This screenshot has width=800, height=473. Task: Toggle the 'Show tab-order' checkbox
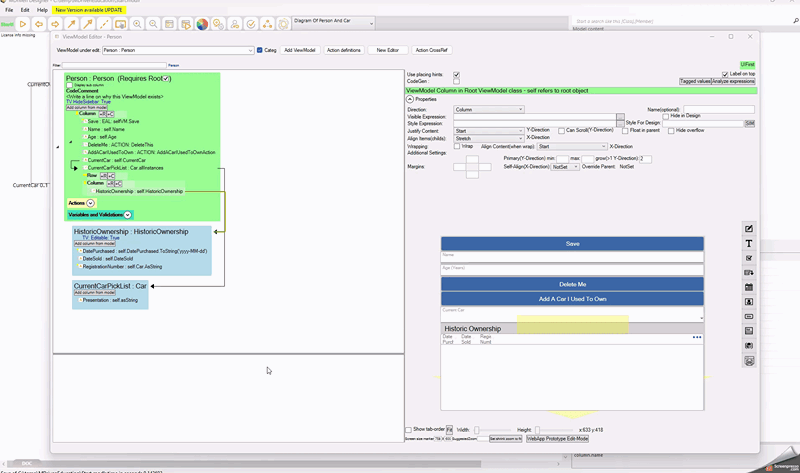click(408, 430)
